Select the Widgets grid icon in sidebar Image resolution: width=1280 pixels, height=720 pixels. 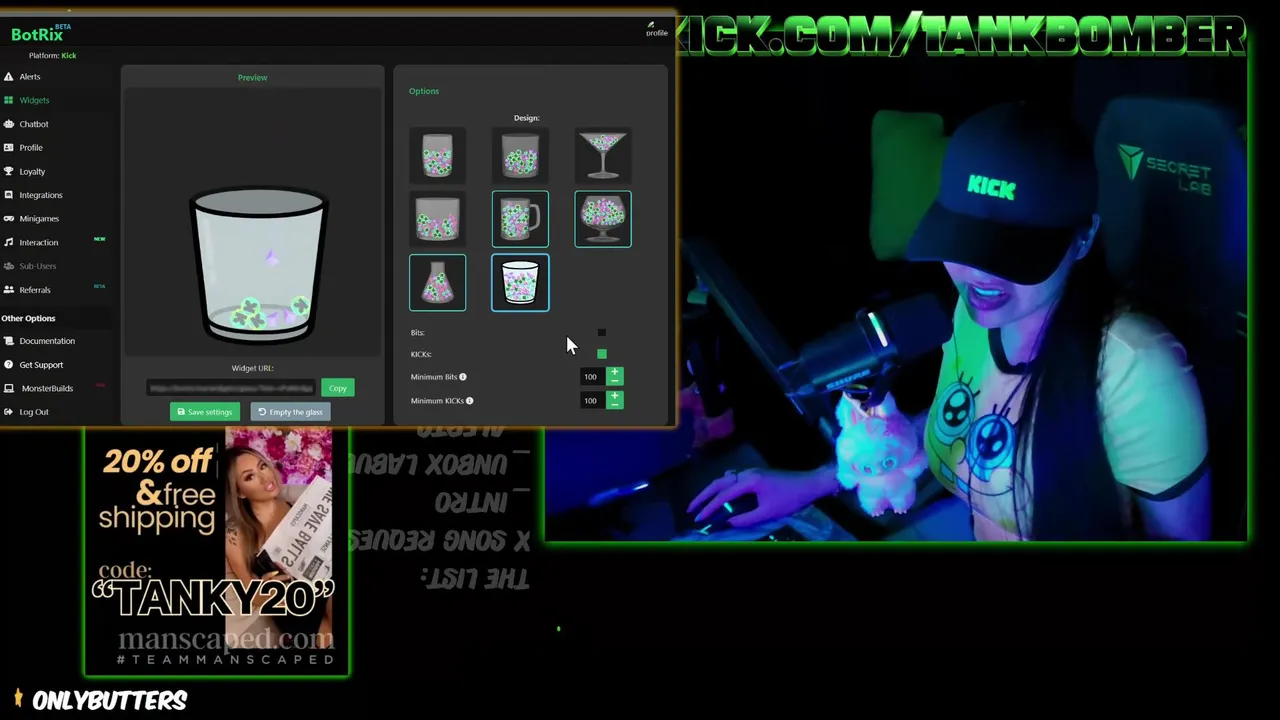pyautogui.click(x=9, y=100)
